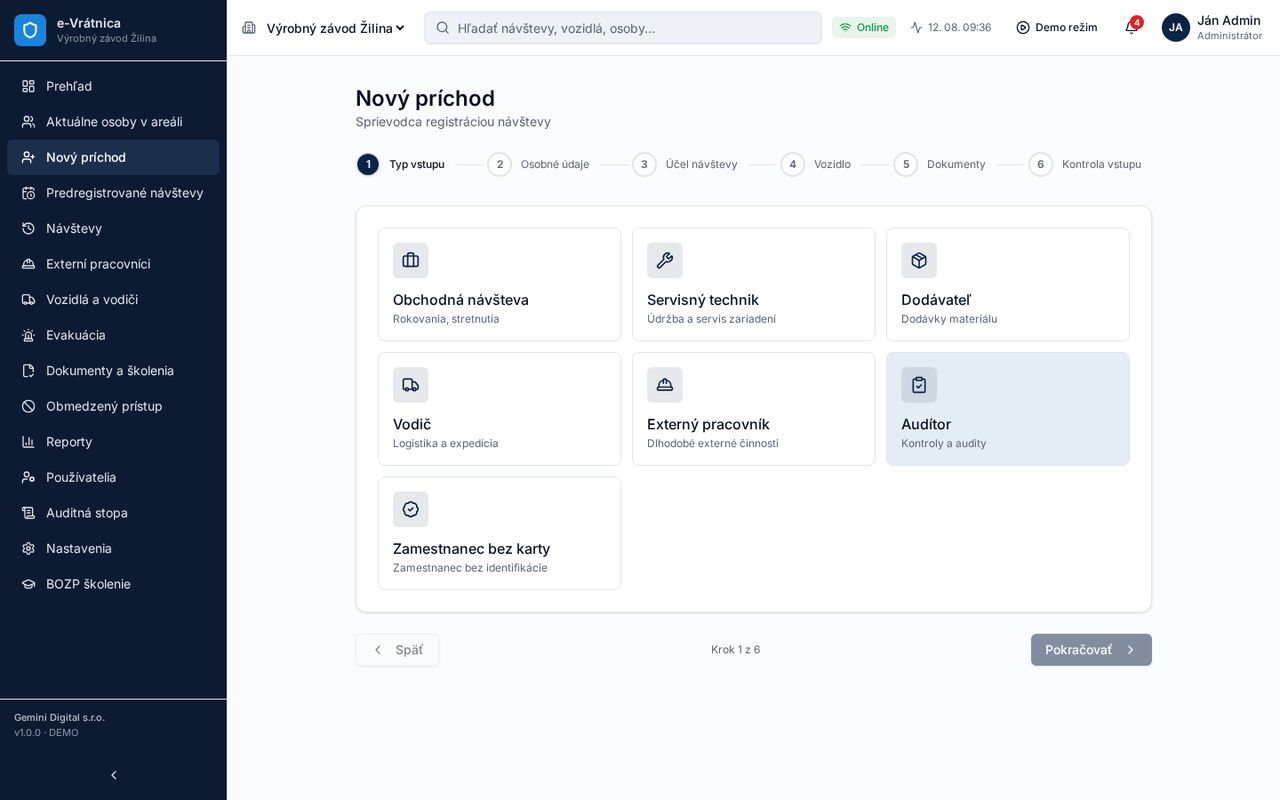1280x800 pixels.
Task: Click the clipboard icon on Audítor card
Action: pos(919,385)
